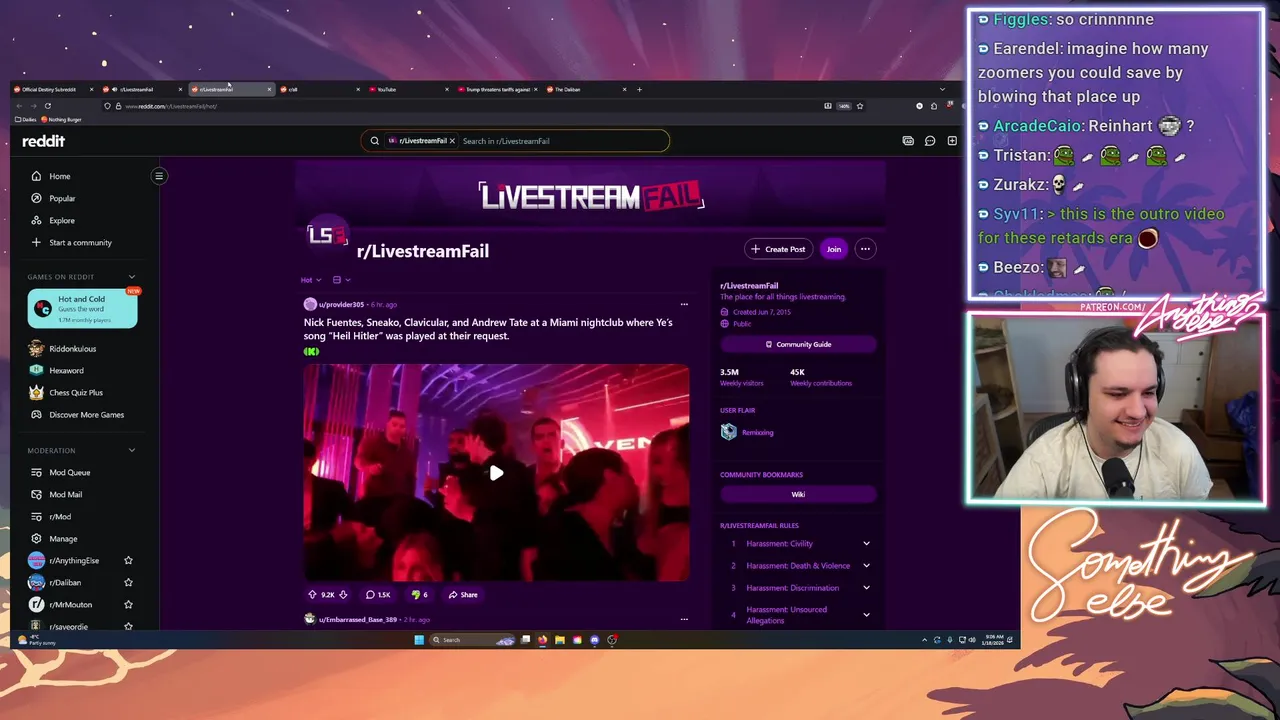This screenshot has width=1280, height=720.
Task: Select the Remixing user flair
Action: [x=748, y=432]
